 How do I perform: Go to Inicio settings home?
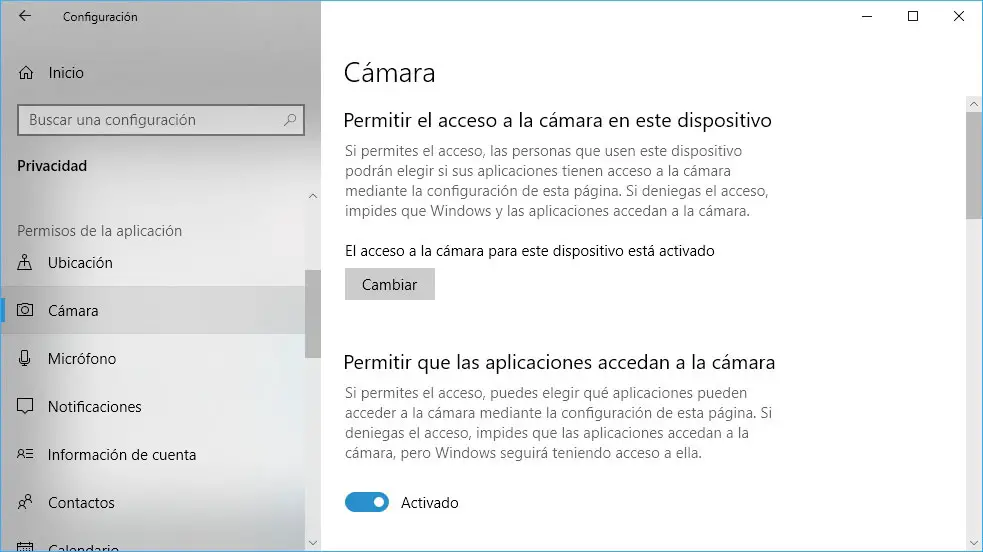click(x=66, y=73)
